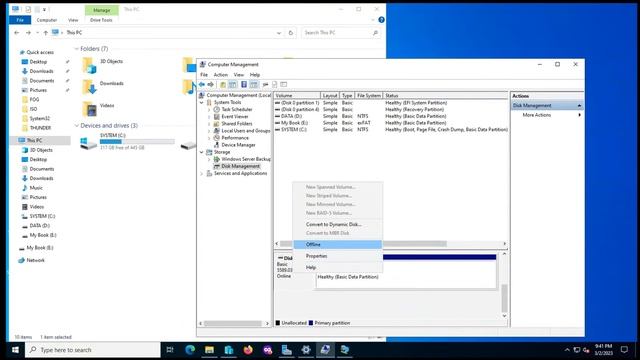
Task: Select the My Book (E:) row in volume list
Action: tap(391, 123)
